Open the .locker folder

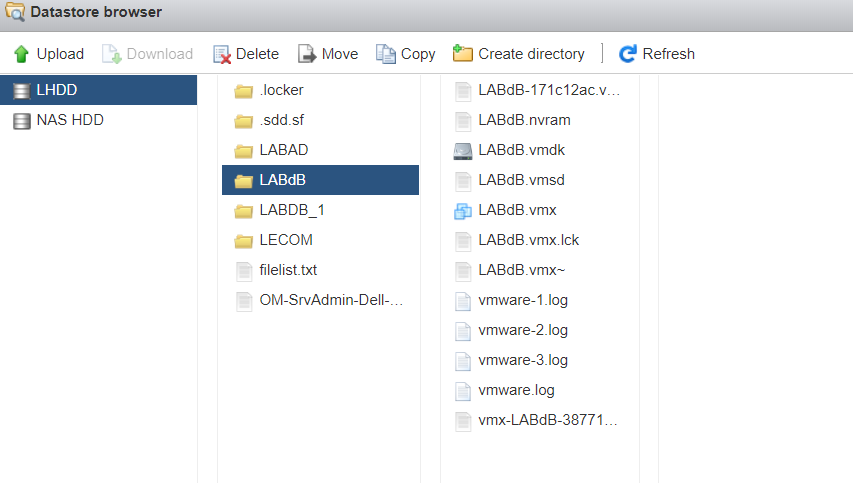320,90
